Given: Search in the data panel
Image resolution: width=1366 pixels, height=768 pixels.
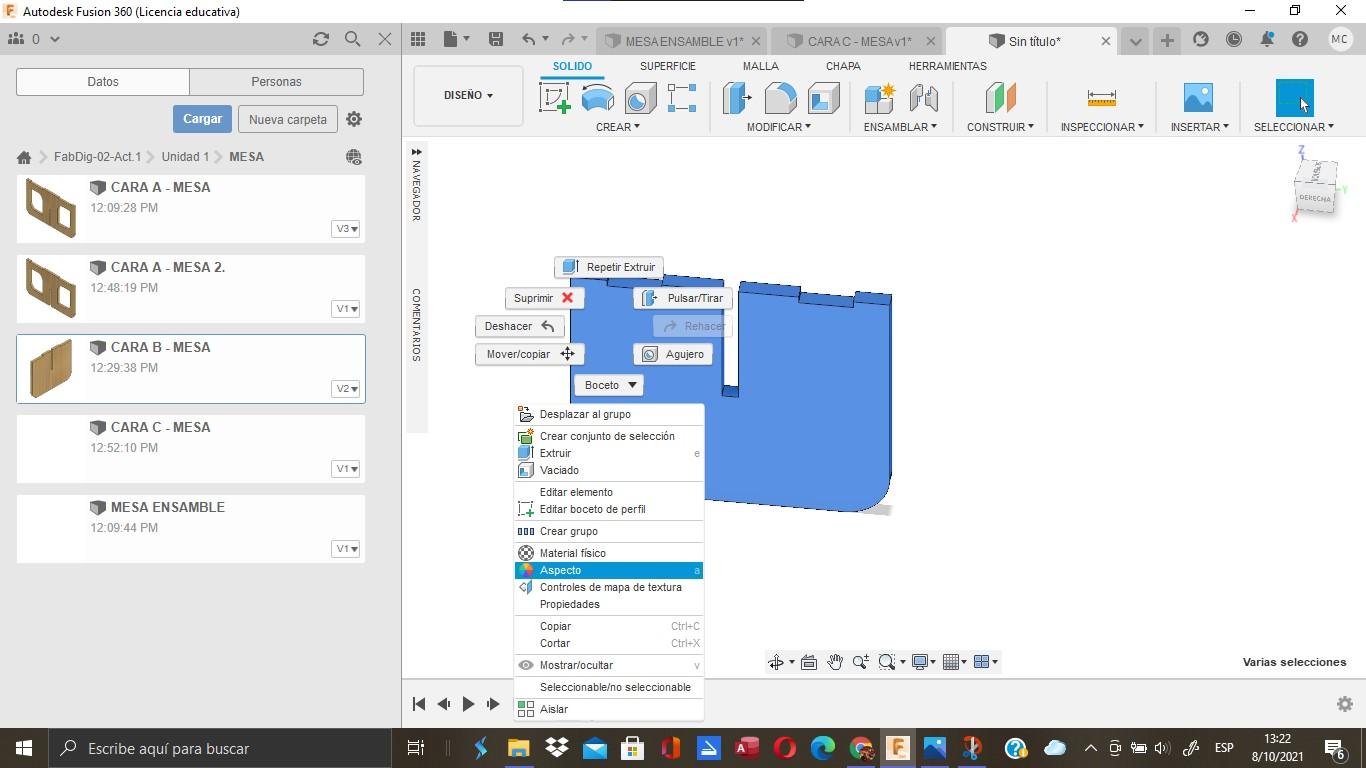Looking at the screenshot, I should coord(353,39).
